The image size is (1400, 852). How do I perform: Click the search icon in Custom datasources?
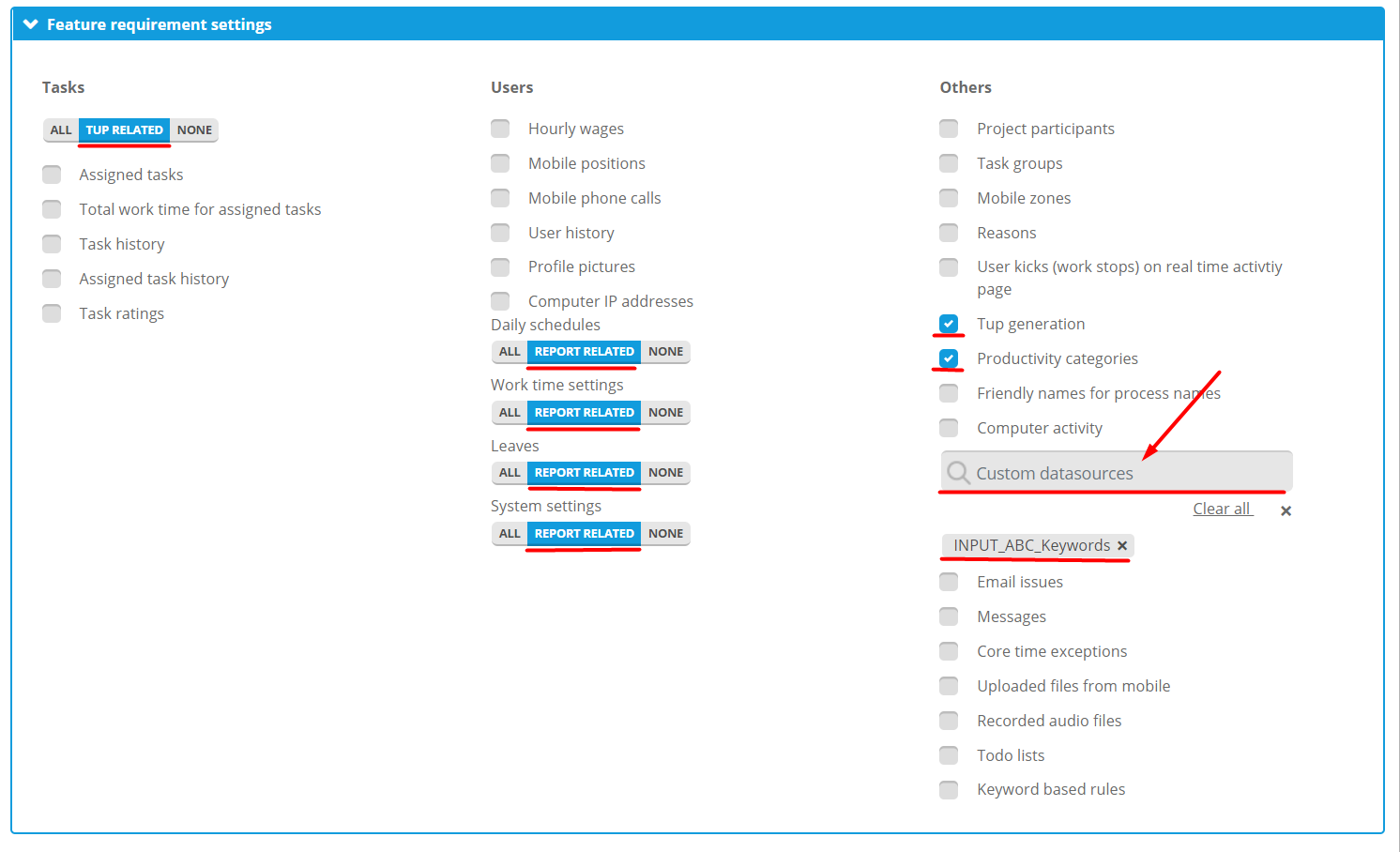[957, 472]
